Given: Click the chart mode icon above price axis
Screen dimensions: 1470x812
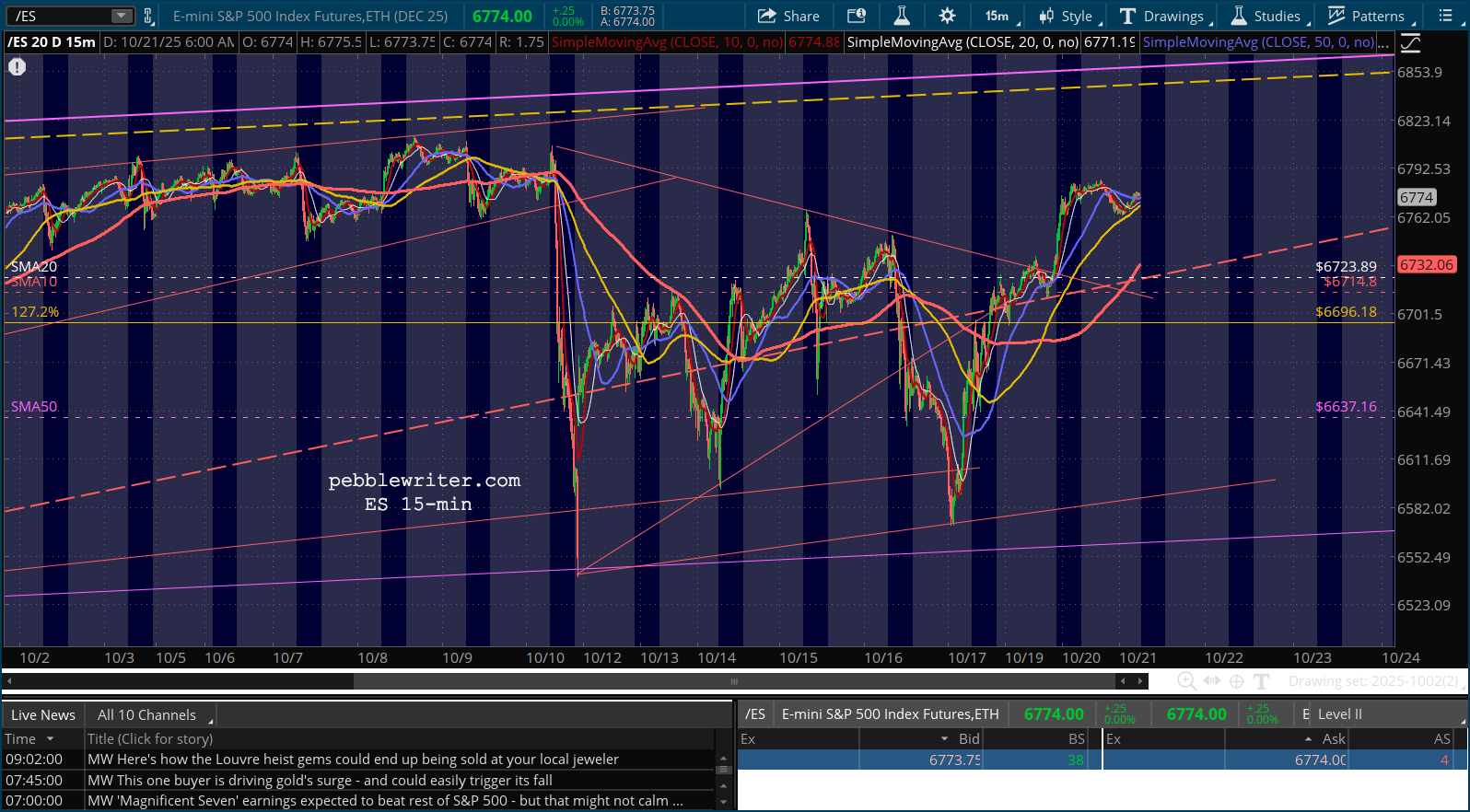Looking at the screenshot, I should tap(1410, 42).
